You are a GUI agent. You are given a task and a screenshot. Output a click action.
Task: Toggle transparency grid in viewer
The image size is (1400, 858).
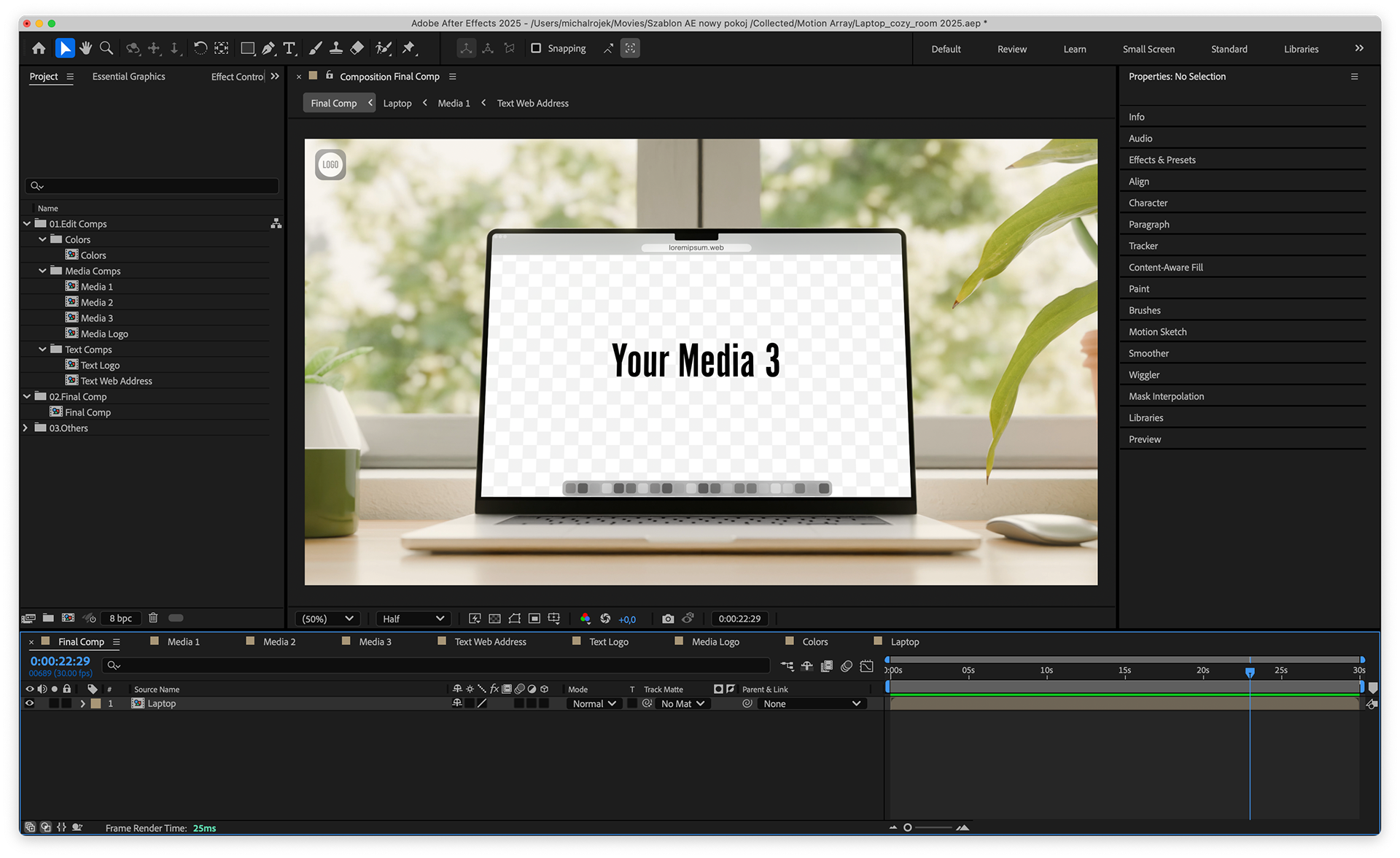click(494, 619)
